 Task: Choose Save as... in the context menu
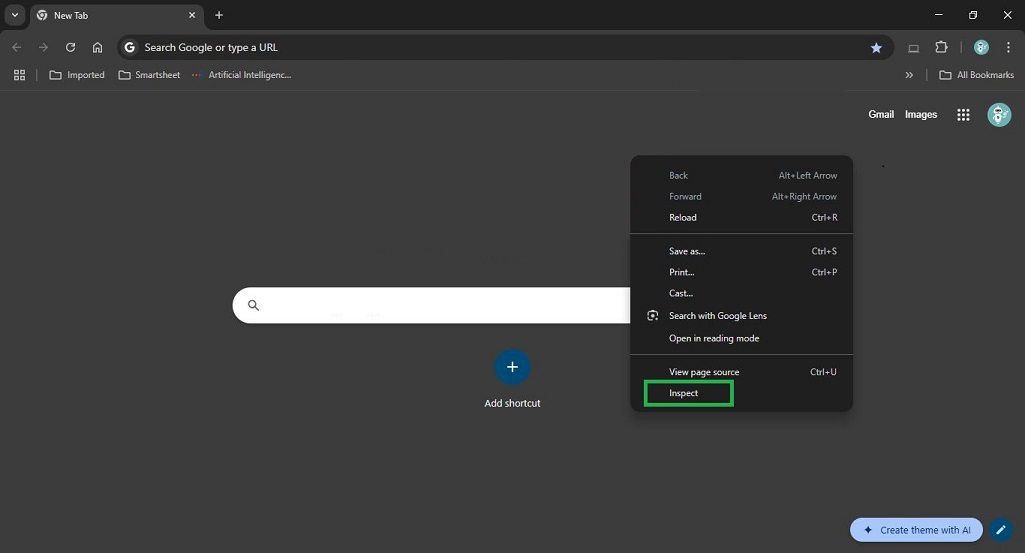click(x=741, y=251)
